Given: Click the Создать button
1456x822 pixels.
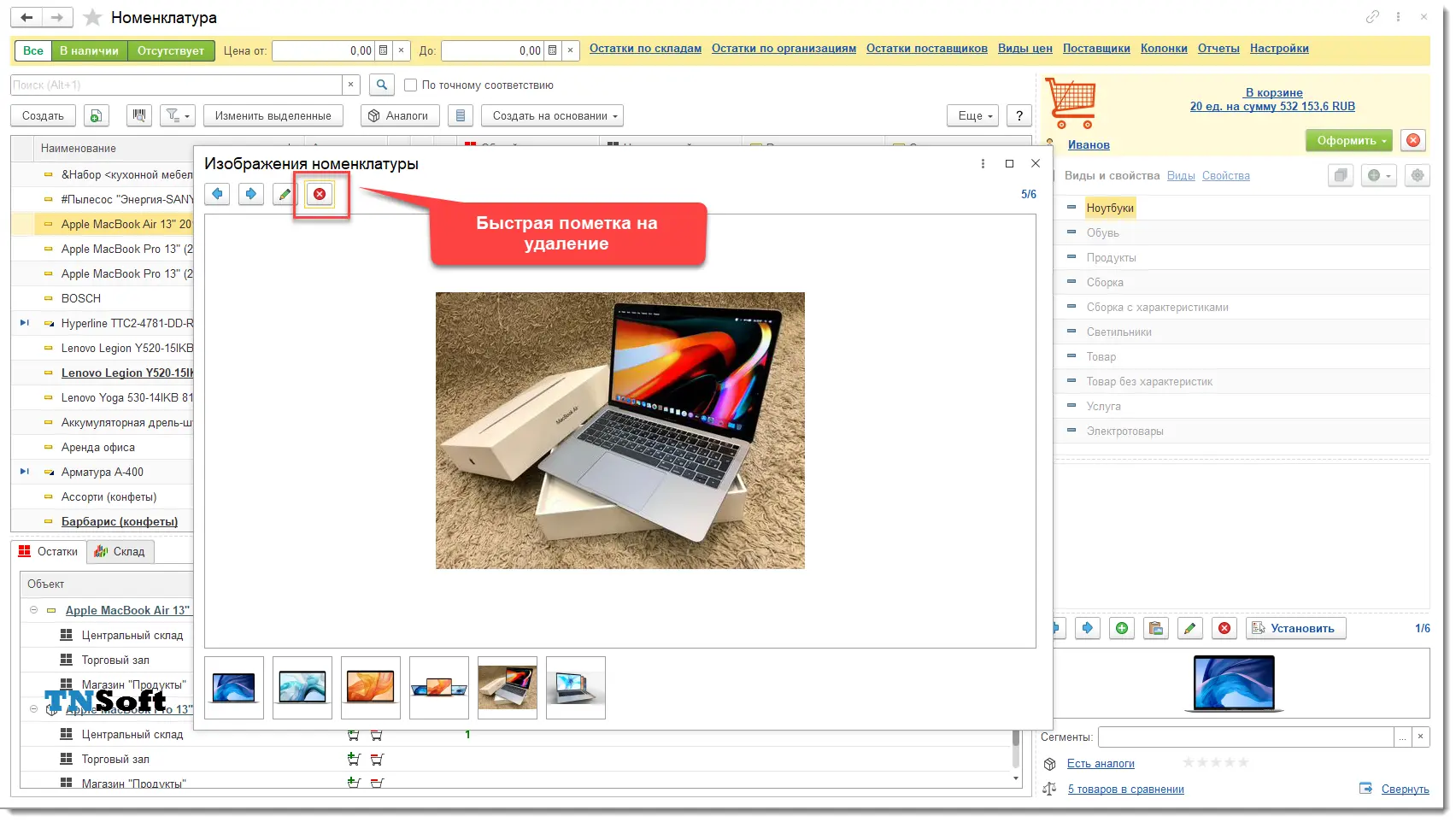Looking at the screenshot, I should click(44, 115).
